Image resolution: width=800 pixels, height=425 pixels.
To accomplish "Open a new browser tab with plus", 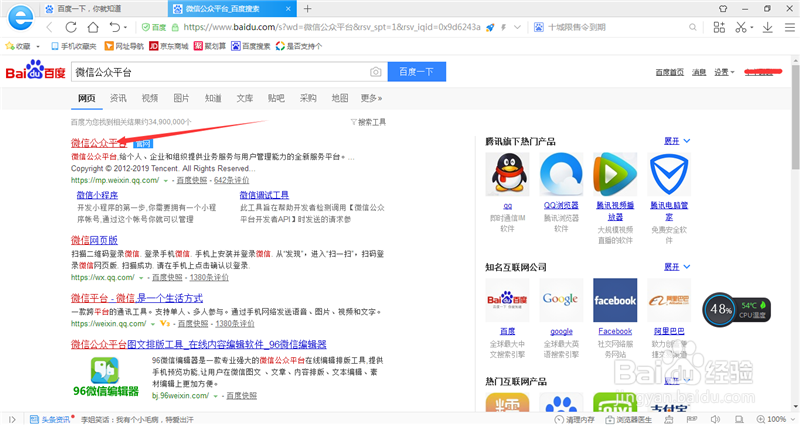I will (x=307, y=9).
